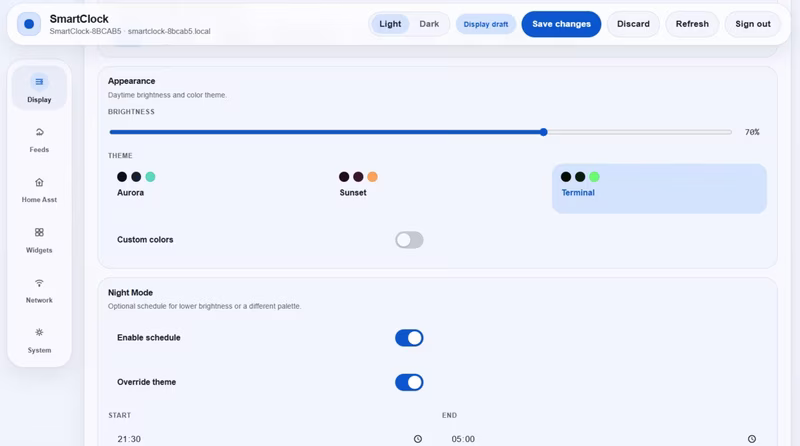
Task: Click the Widgets label in sidebar
Action: click(x=39, y=250)
